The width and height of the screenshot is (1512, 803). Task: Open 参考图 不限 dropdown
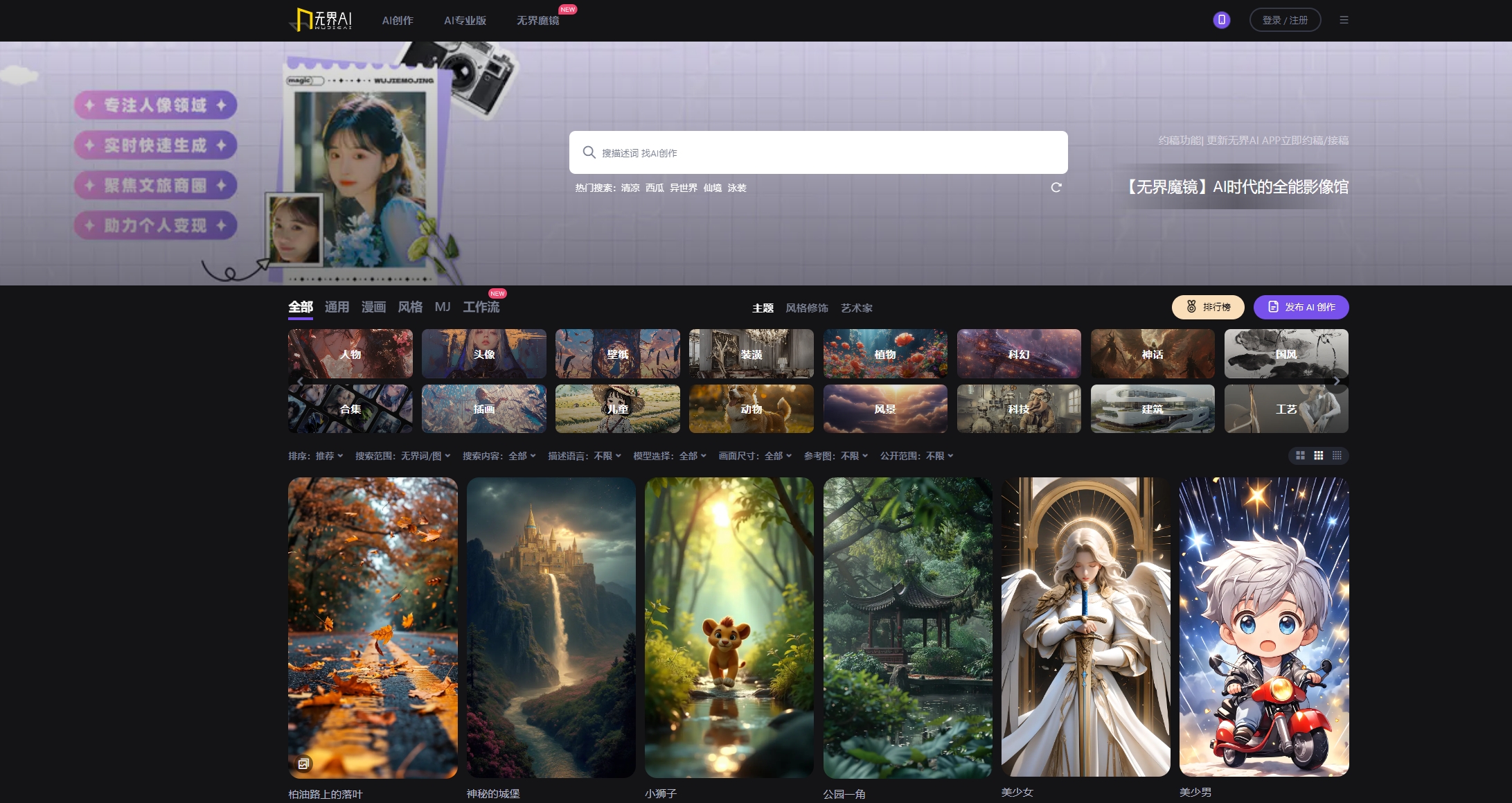pyautogui.click(x=836, y=456)
